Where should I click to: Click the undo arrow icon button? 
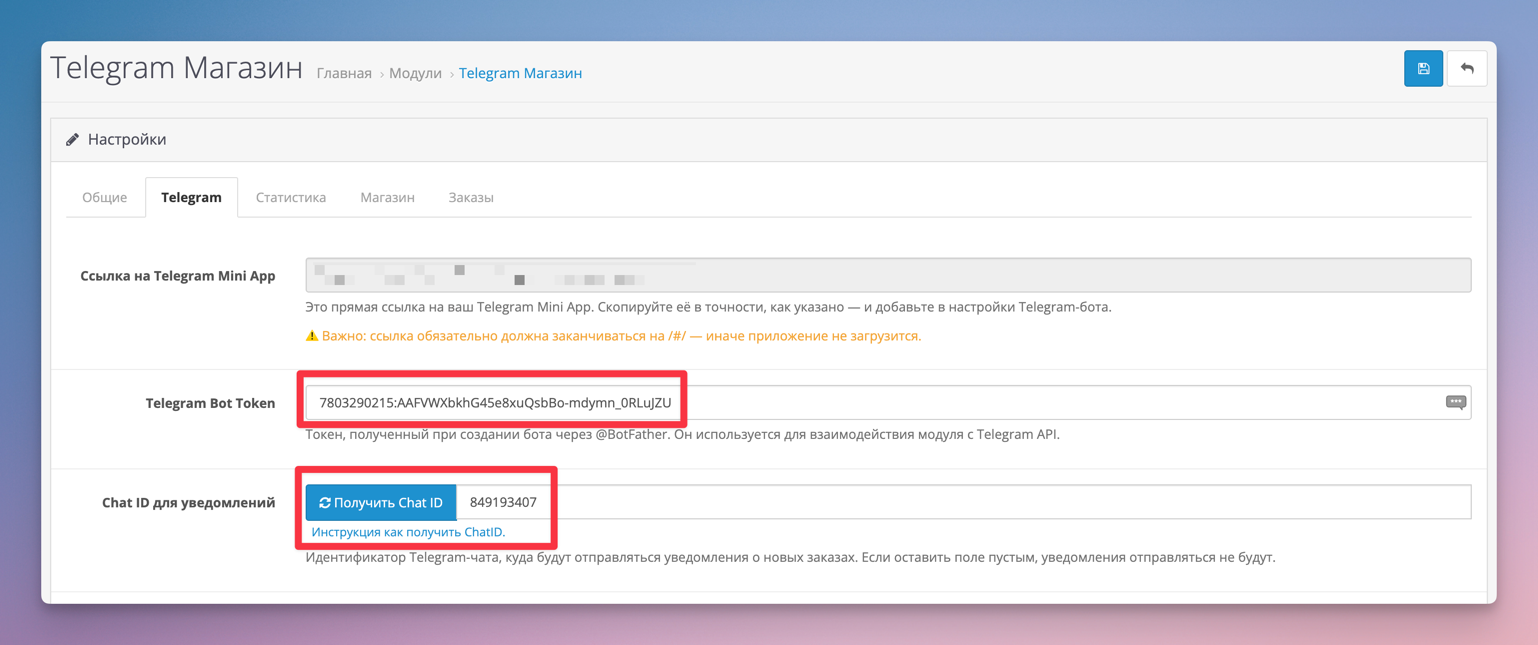pos(1467,68)
